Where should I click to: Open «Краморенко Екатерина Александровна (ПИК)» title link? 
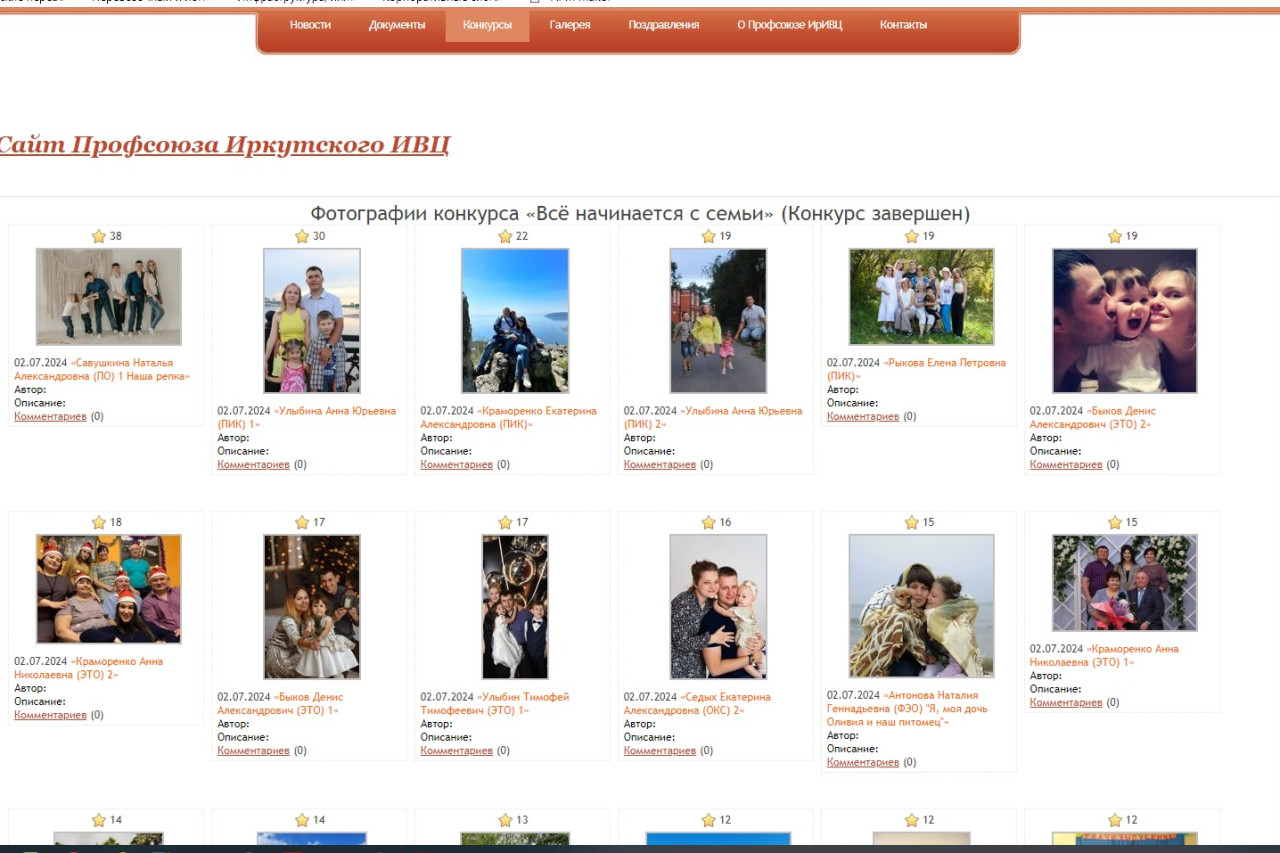click(509, 418)
